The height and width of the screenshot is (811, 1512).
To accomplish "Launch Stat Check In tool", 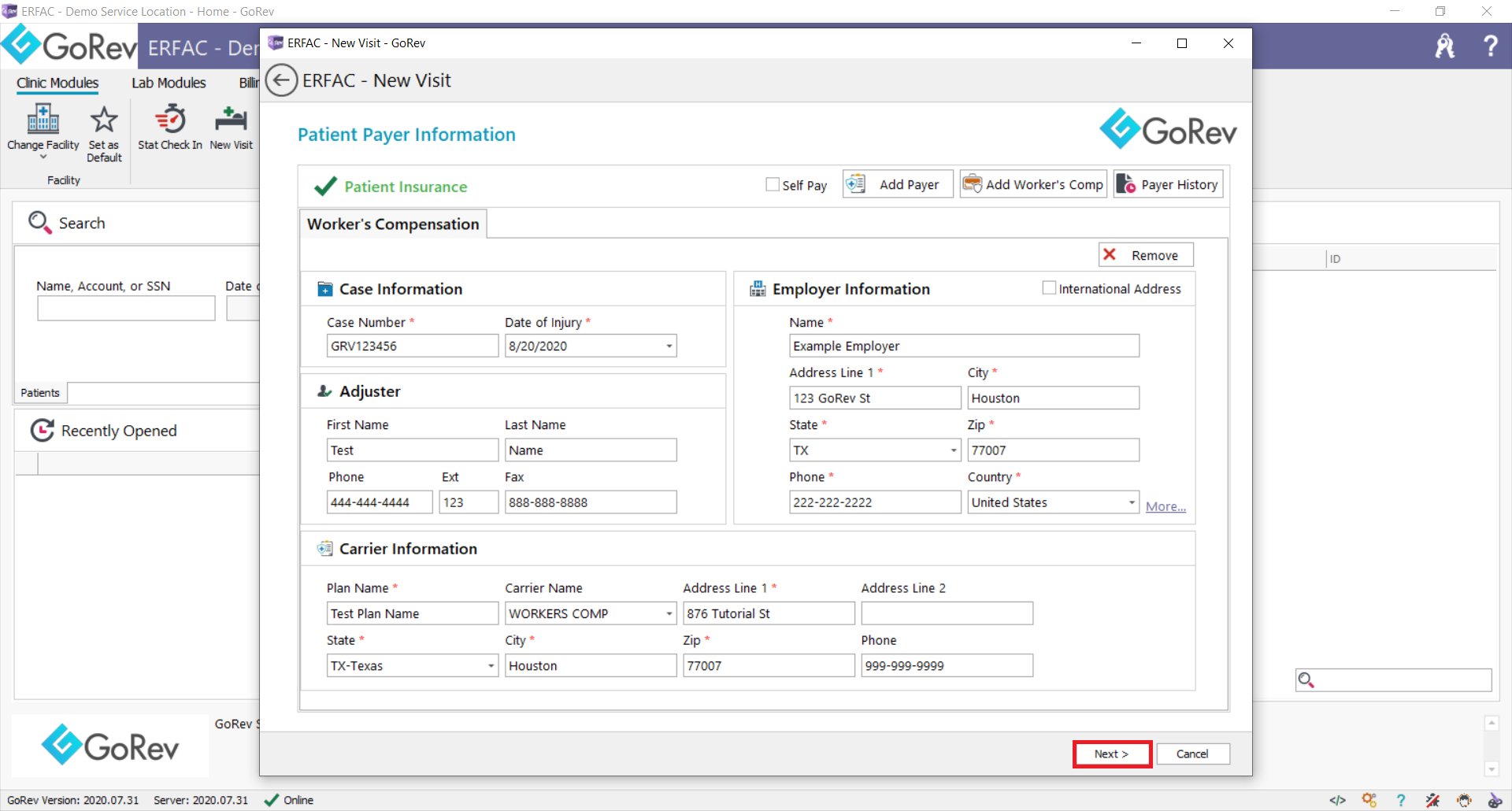I will click(170, 128).
